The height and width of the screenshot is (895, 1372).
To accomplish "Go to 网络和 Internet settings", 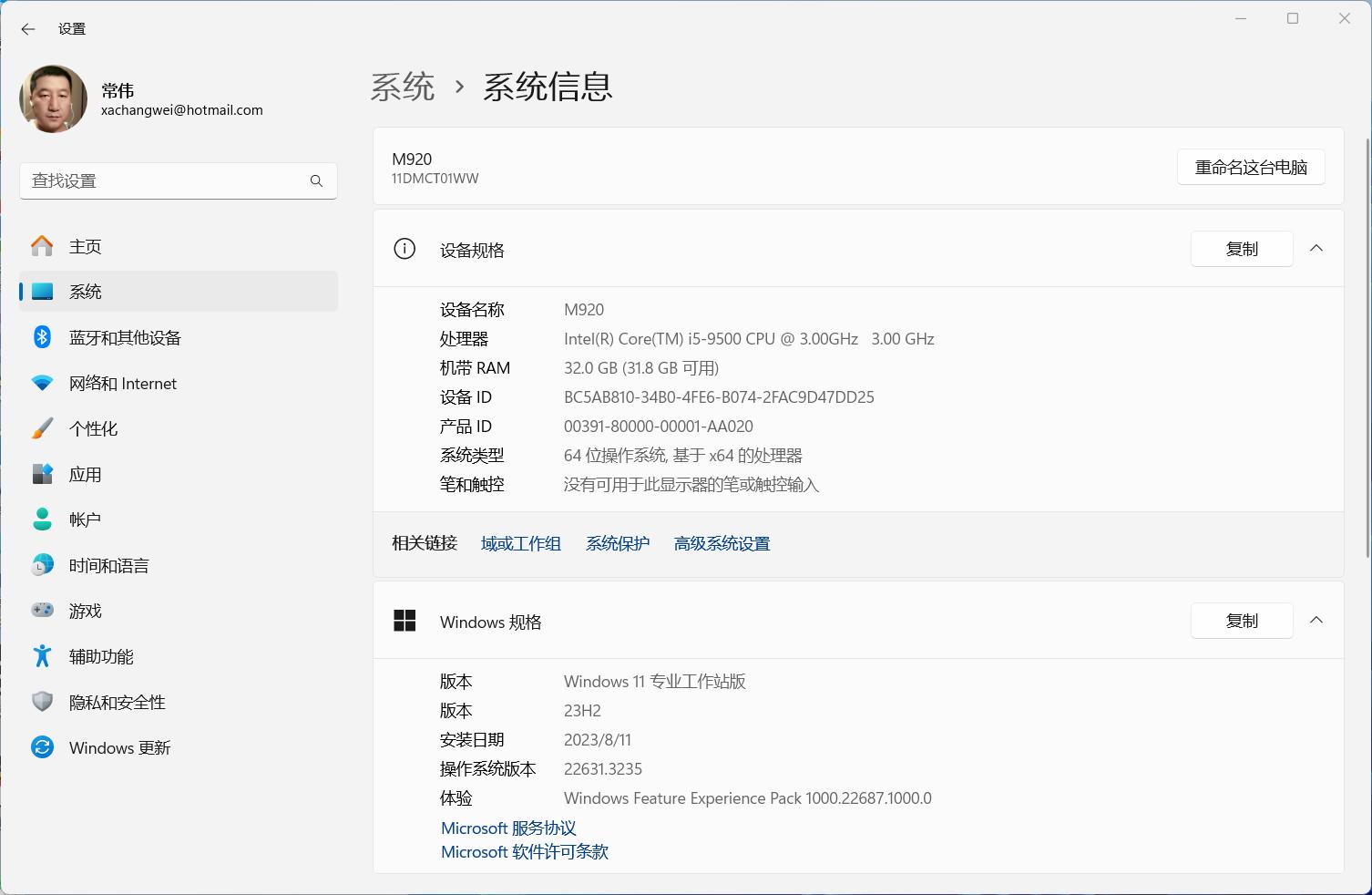I will (x=179, y=383).
